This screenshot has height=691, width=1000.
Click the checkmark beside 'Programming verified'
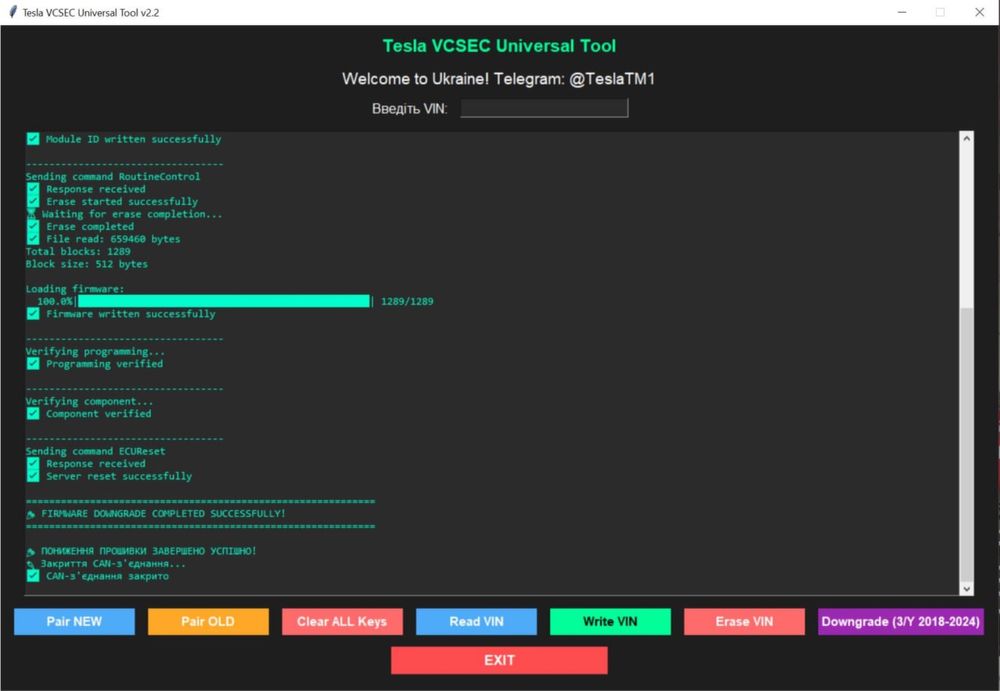33,364
